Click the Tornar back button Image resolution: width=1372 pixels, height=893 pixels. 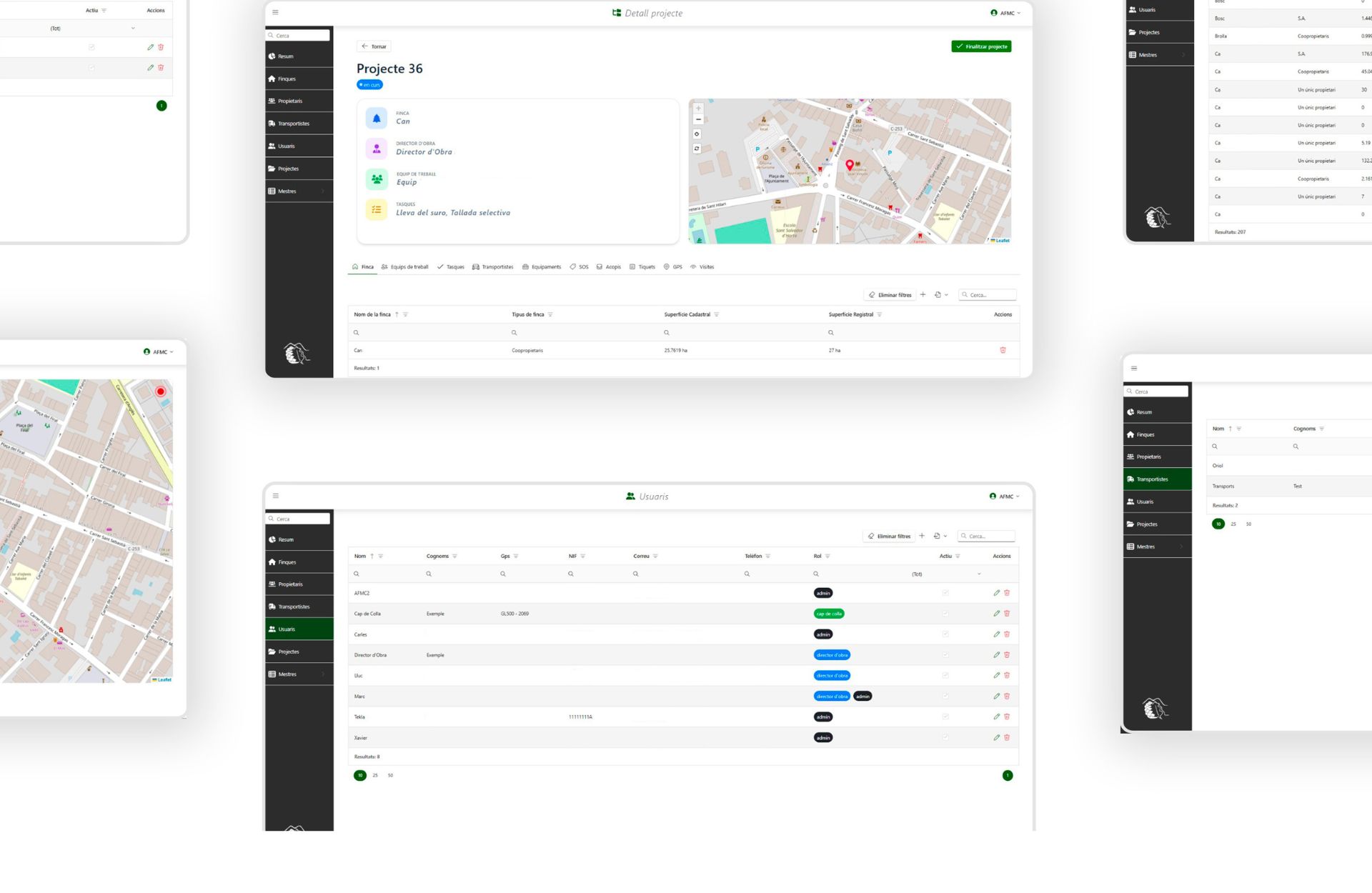click(x=374, y=46)
